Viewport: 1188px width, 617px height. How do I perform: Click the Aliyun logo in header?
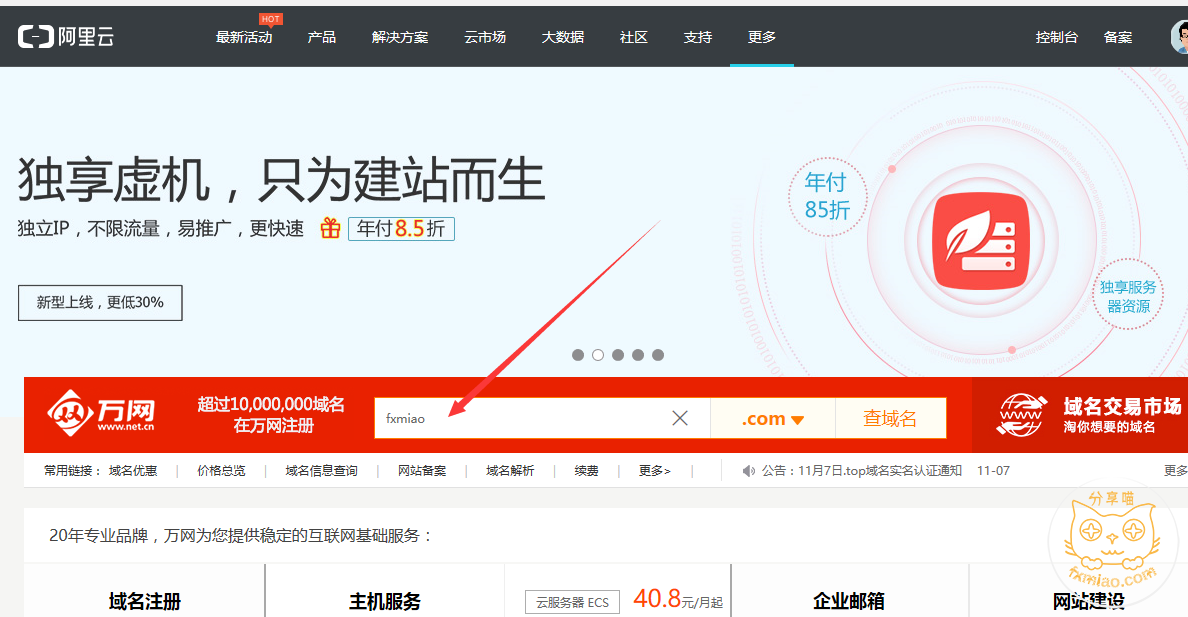point(66,36)
